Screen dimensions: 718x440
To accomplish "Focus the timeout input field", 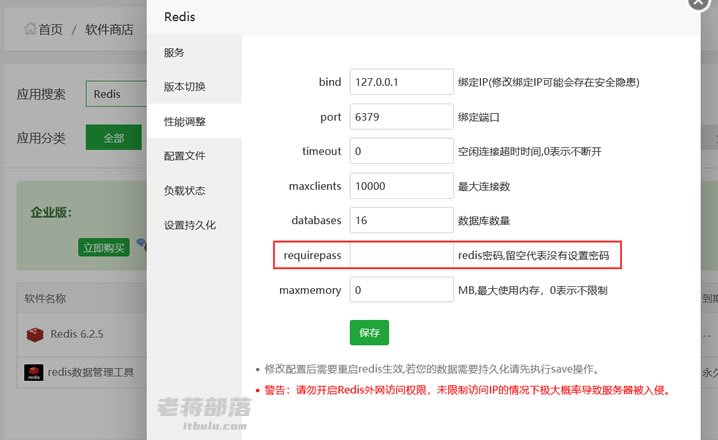I will click(x=402, y=151).
